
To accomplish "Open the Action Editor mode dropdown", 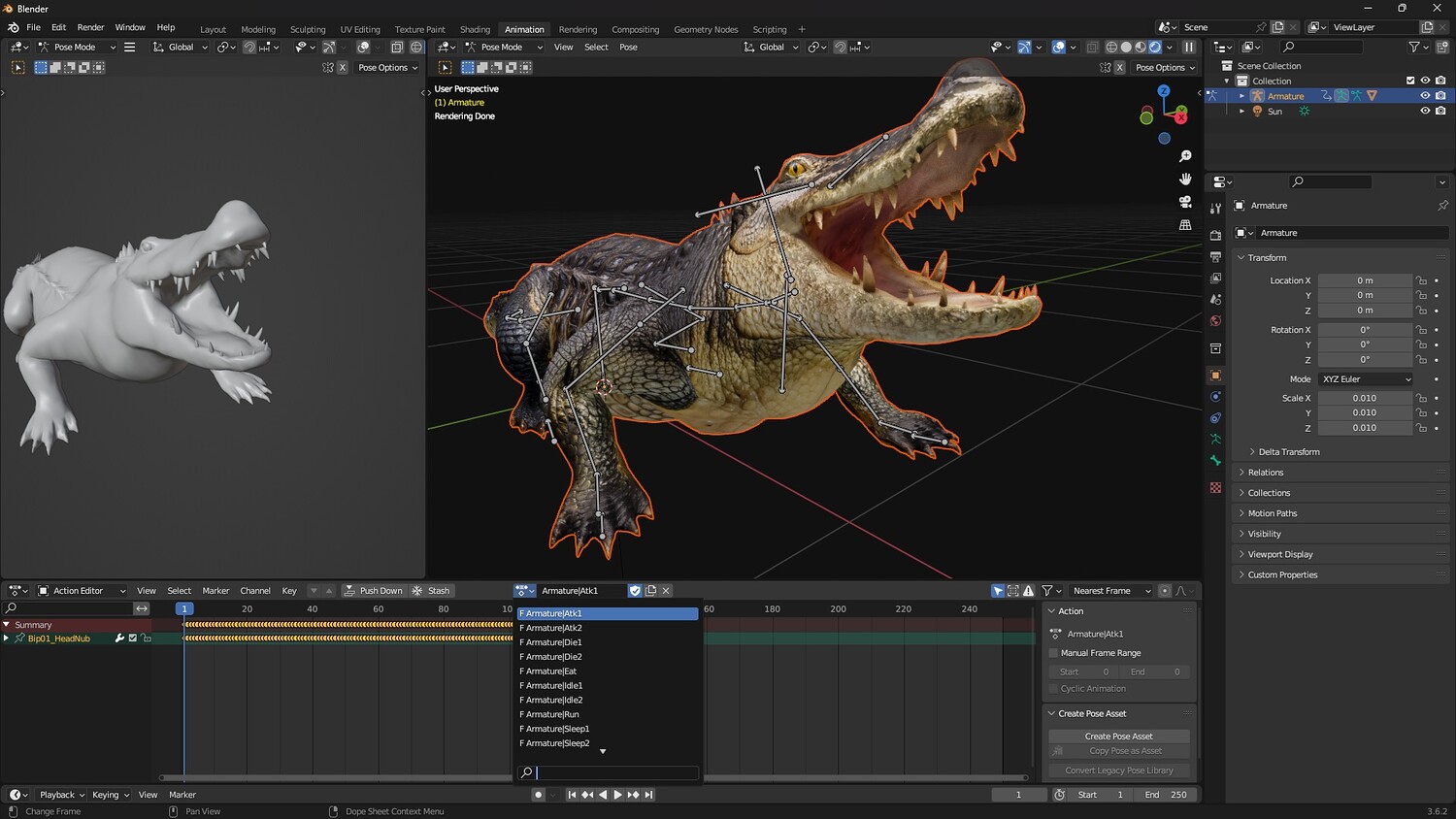I will (x=82, y=591).
